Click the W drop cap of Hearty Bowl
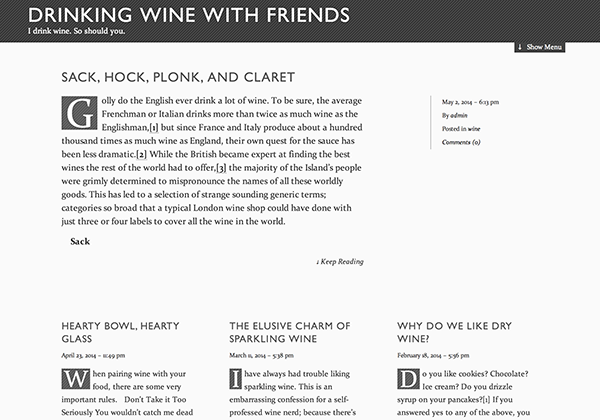This screenshot has width=600, height=420. point(76,379)
